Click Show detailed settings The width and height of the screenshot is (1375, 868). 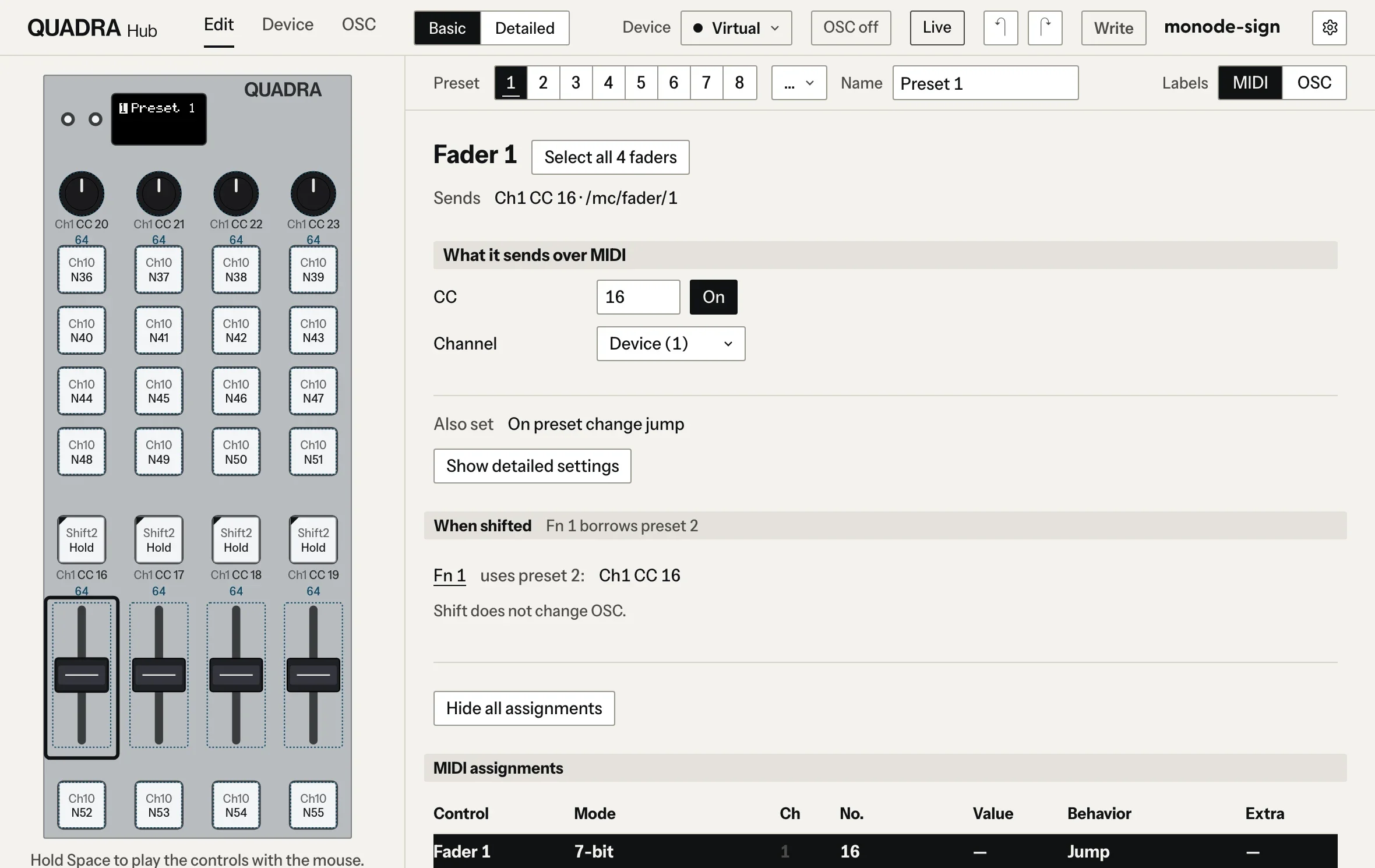tap(532, 466)
